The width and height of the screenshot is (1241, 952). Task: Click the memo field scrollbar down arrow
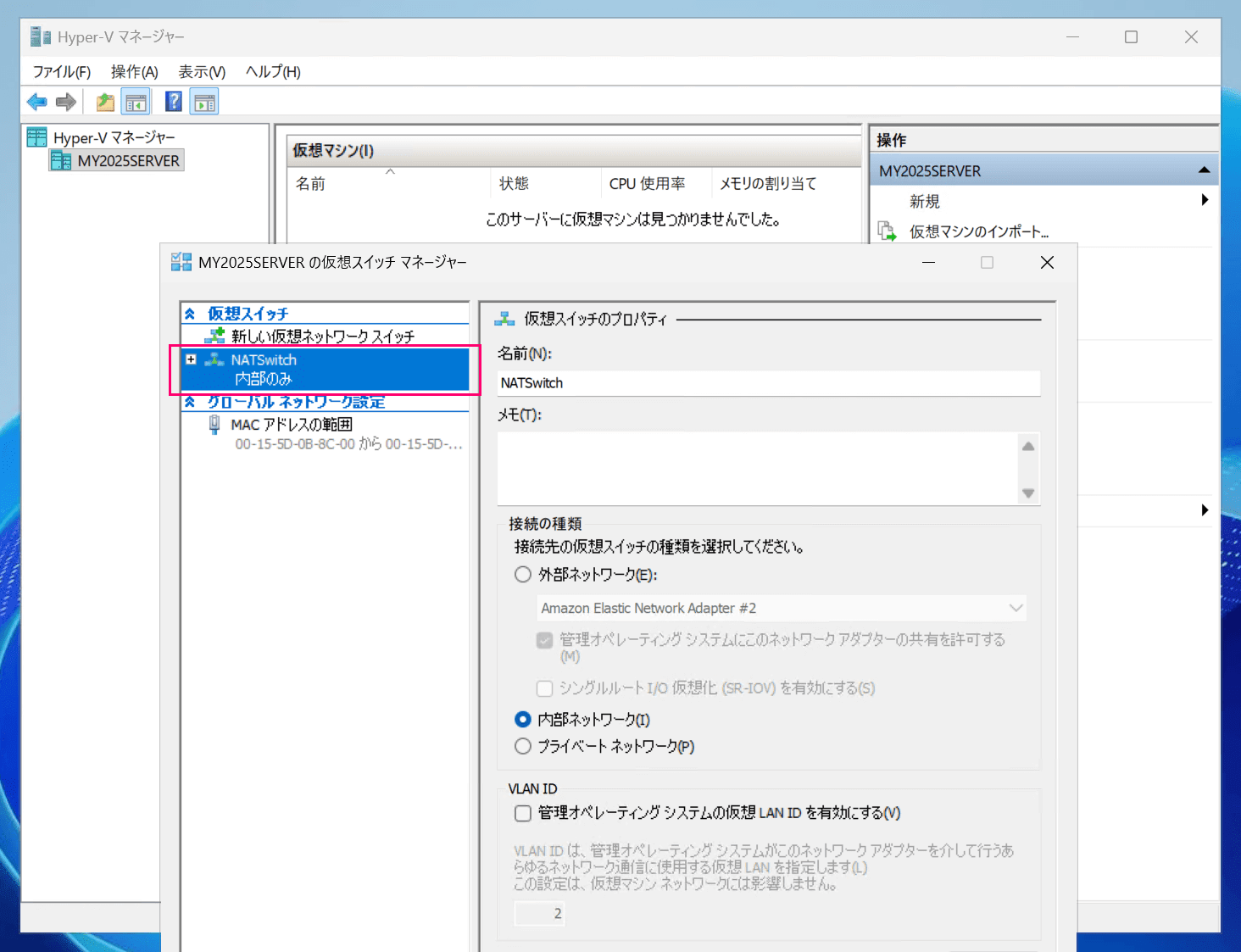tap(1028, 493)
